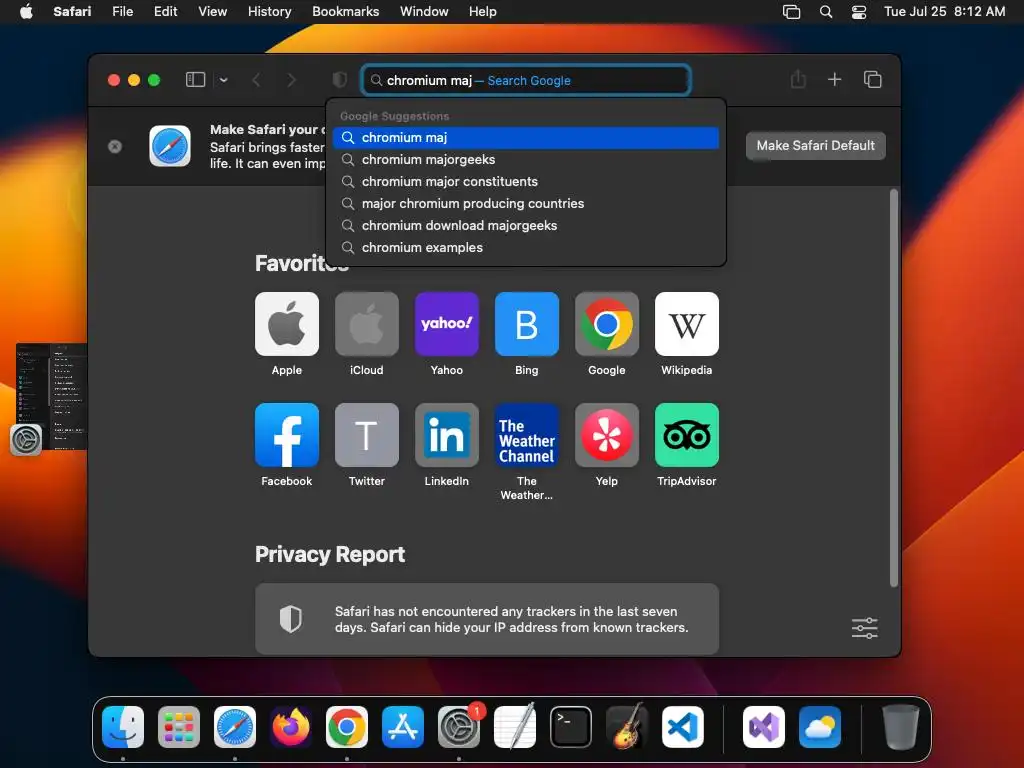Open Launchpad from the Dock
This screenshot has height=768, width=1024.
(179, 727)
